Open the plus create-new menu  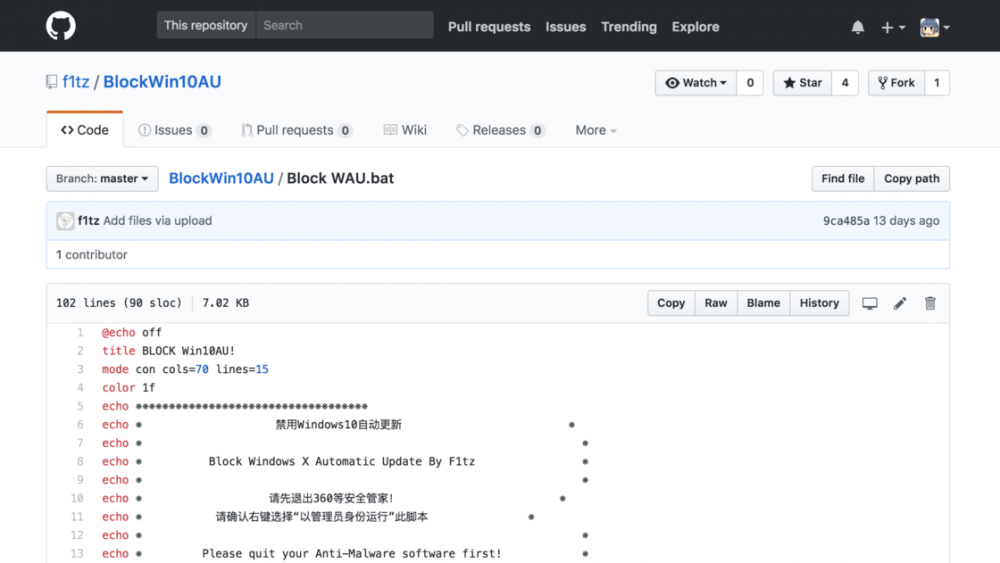[x=893, y=27]
